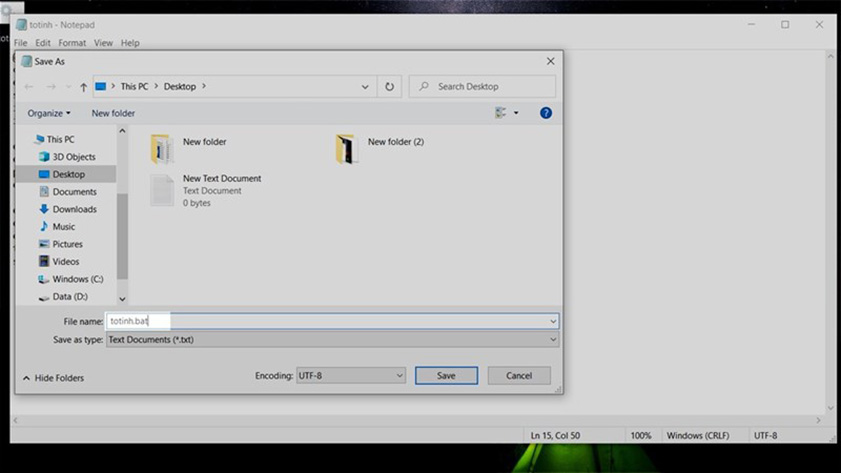Click the File name text field
Screen dimensions: 841x473
click(330, 321)
